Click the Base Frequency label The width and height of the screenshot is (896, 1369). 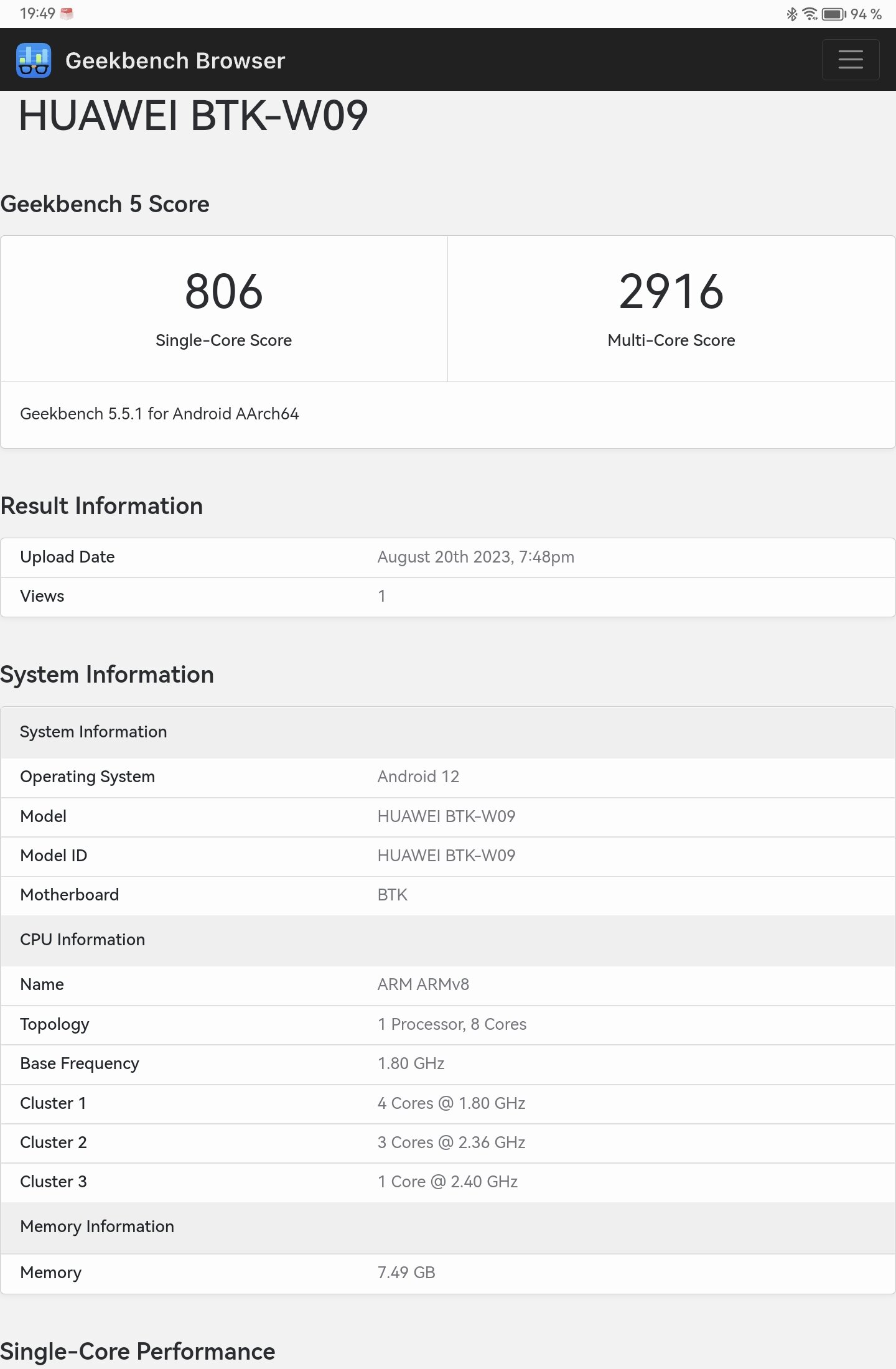(x=80, y=1063)
